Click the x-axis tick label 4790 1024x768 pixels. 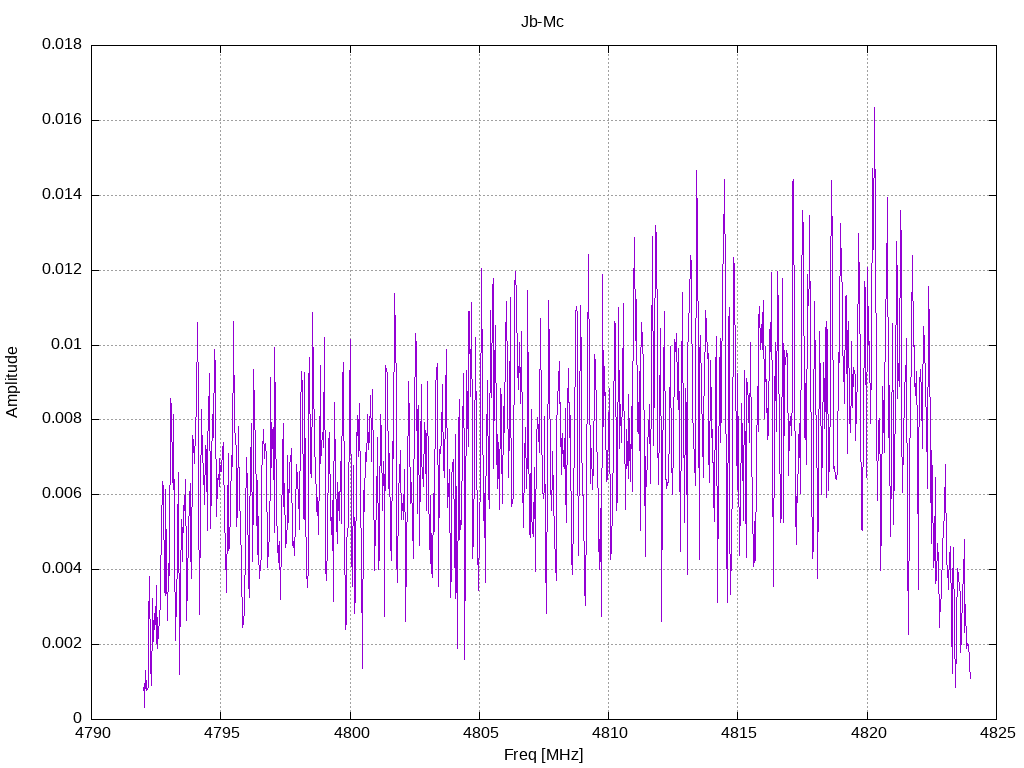pyautogui.click(x=92, y=733)
